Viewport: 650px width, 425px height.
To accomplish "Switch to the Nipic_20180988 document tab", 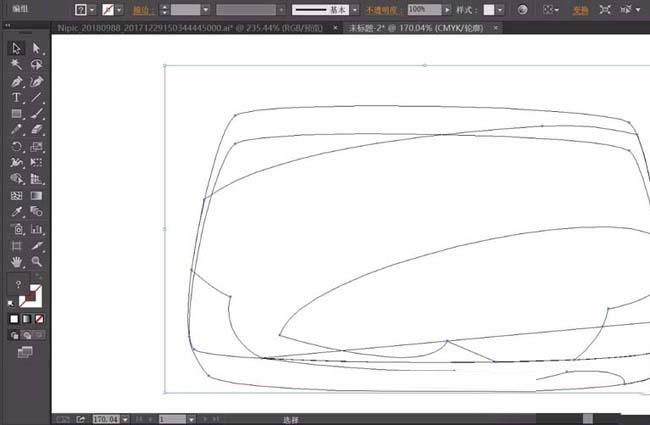I will point(192,29).
